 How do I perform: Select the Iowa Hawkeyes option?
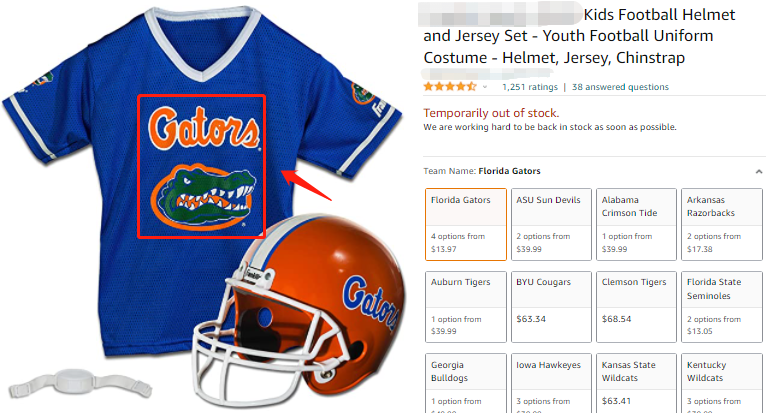click(x=550, y=382)
